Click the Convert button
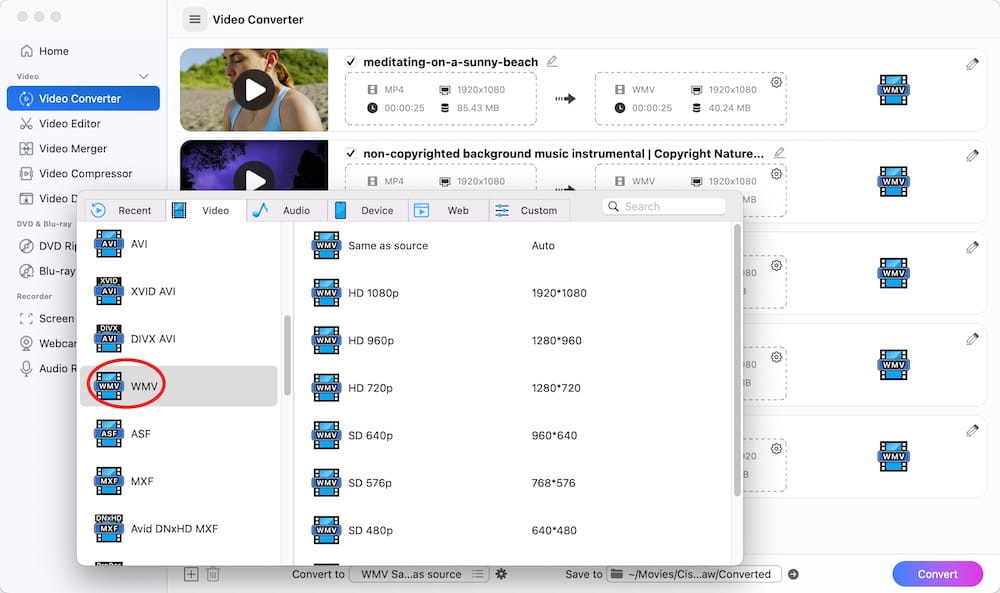This screenshot has height=593, width=1000. [938, 574]
